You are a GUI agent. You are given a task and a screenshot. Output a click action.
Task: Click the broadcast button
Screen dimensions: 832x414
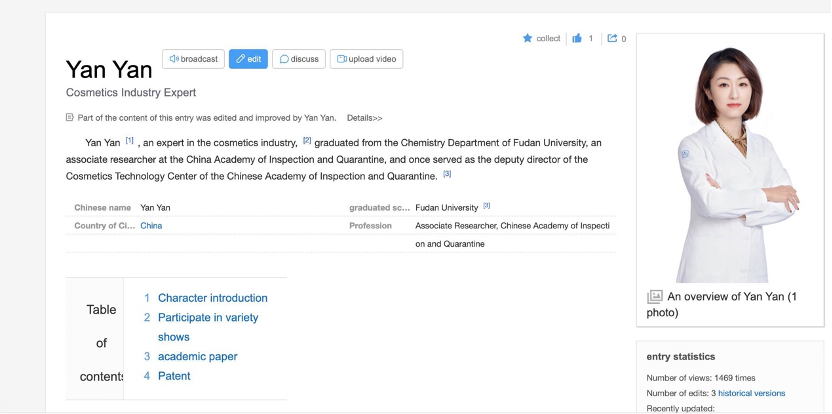pos(193,59)
